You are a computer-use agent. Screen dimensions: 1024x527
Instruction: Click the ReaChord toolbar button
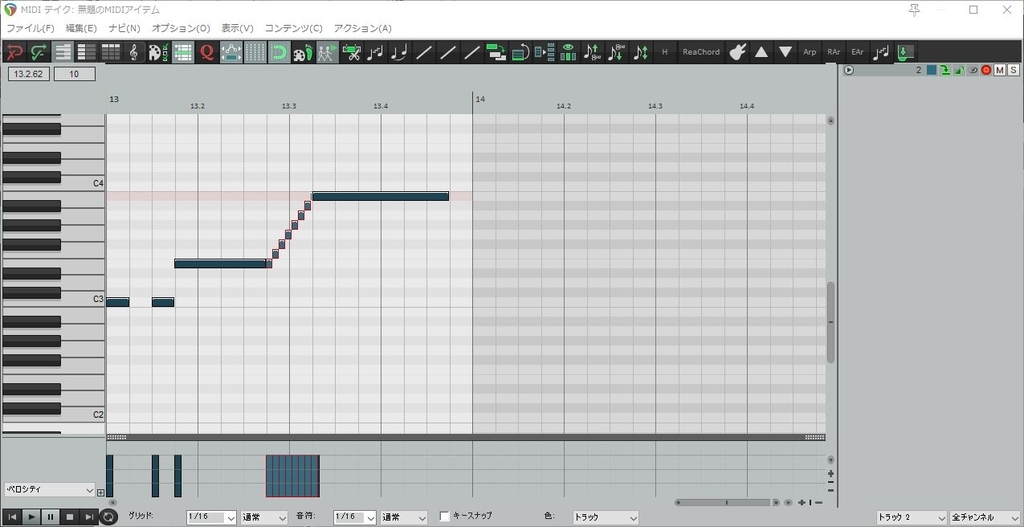701,52
